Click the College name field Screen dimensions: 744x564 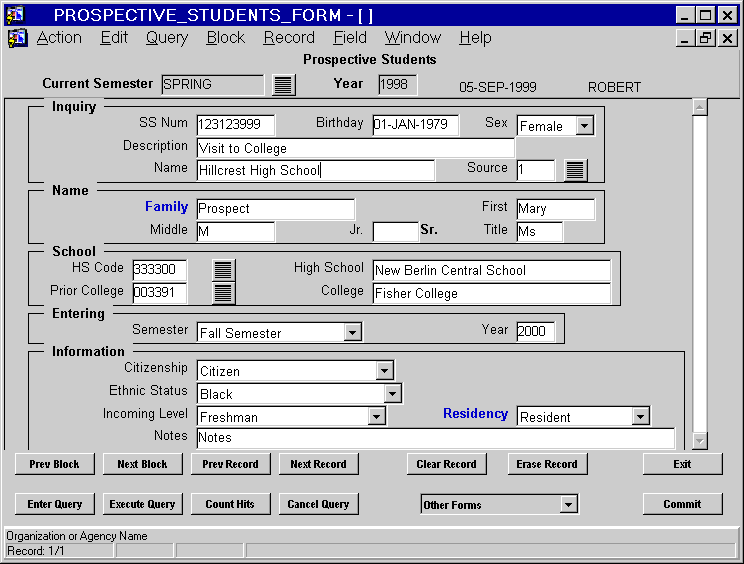coord(492,293)
